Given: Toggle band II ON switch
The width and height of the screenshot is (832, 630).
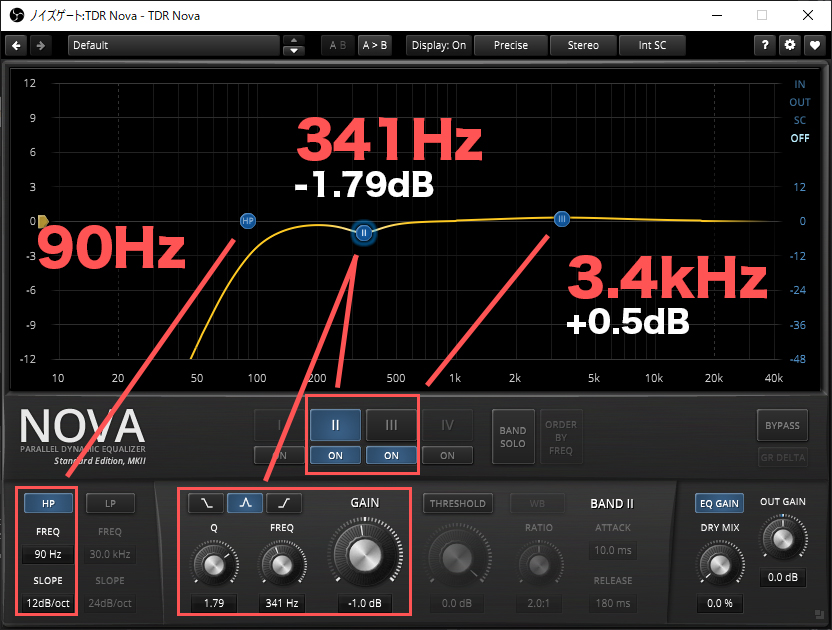Looking at the screenshot, I should coord(335,455).
